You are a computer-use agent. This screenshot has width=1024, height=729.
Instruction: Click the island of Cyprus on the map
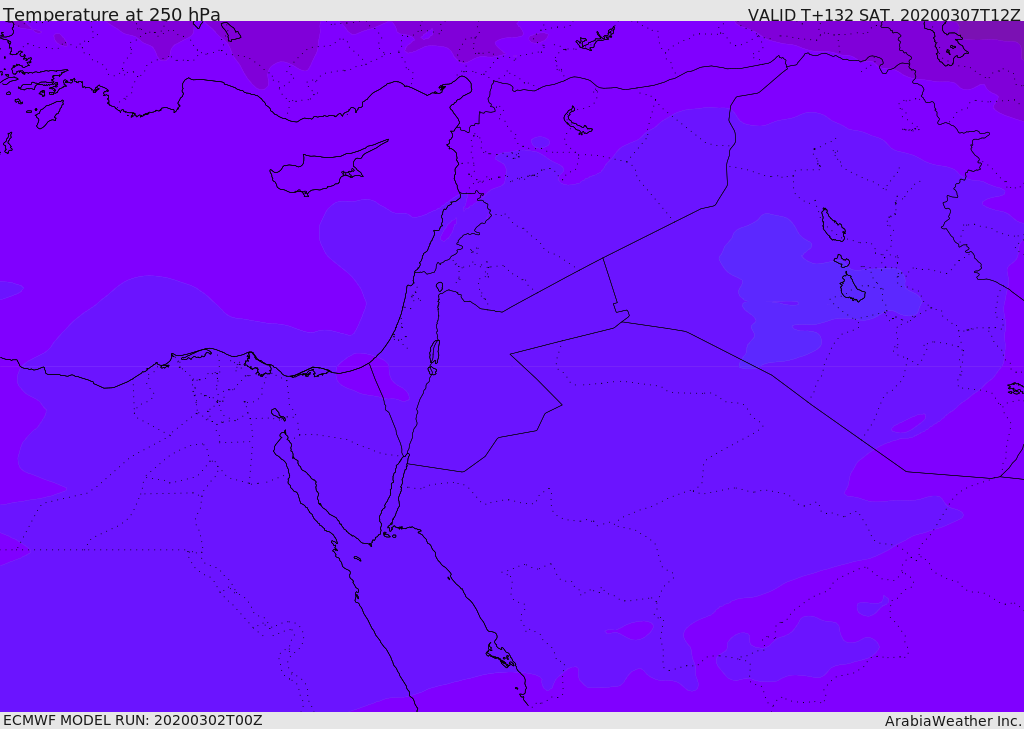(327, 170)
